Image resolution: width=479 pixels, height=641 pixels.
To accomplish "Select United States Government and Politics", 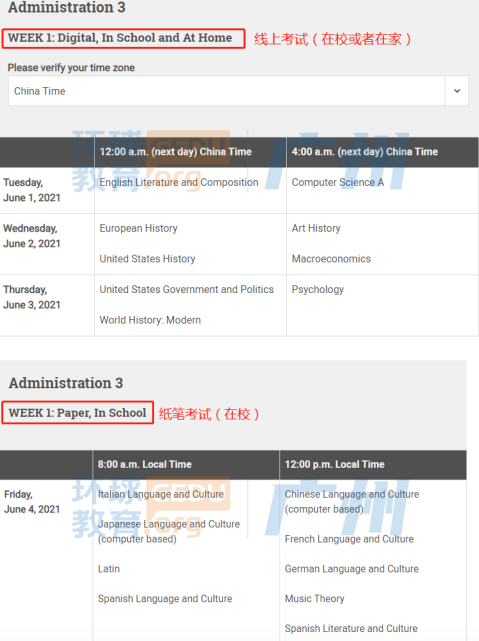I will point(187,289).
